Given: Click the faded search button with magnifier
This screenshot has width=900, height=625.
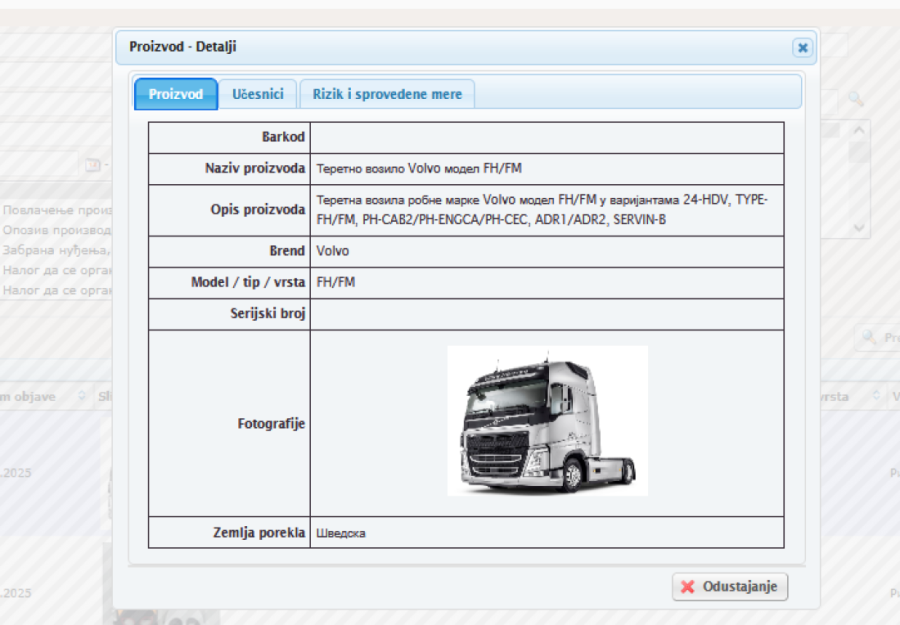Looking at the screenshot, I should click(876, 338).
